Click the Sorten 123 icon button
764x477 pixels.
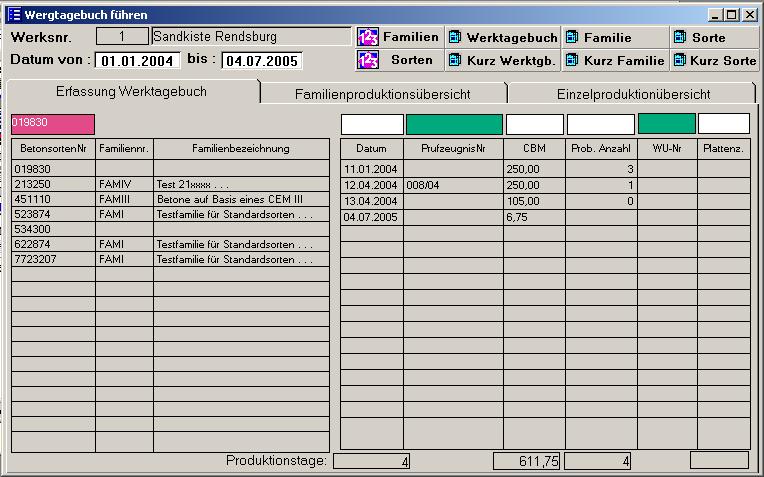click(x=368, y=60)
